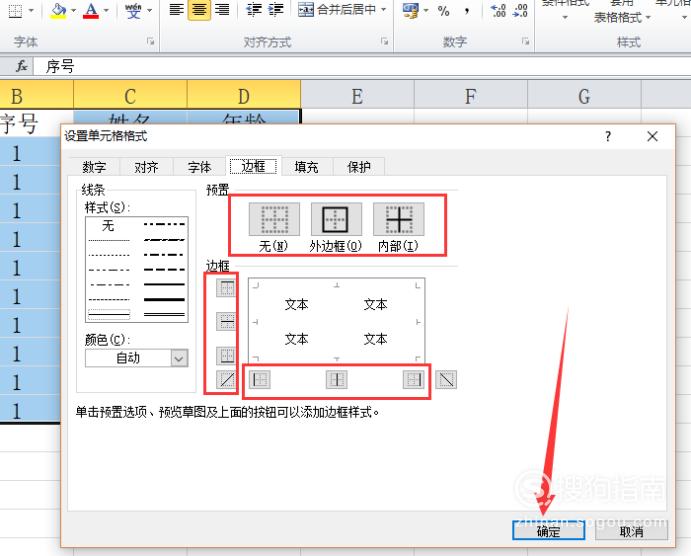Open accounting format dropdown arrow
Viewport: 691px width, 556px height.
click(426, 10)
